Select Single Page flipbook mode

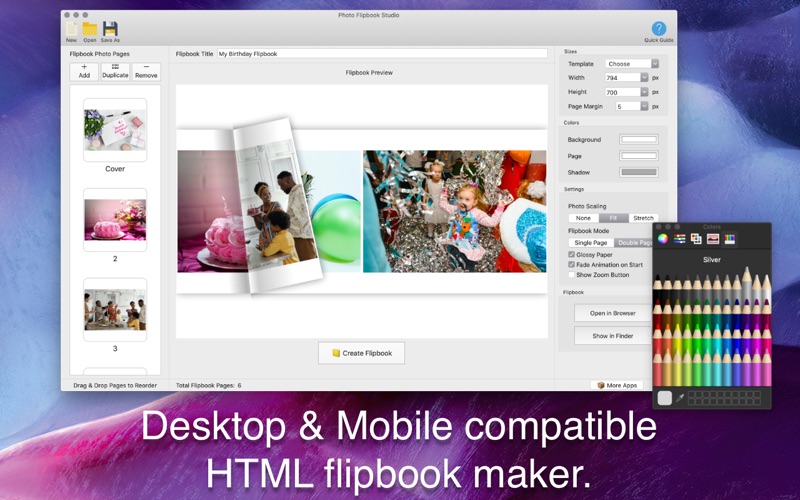tap(591, 243)
